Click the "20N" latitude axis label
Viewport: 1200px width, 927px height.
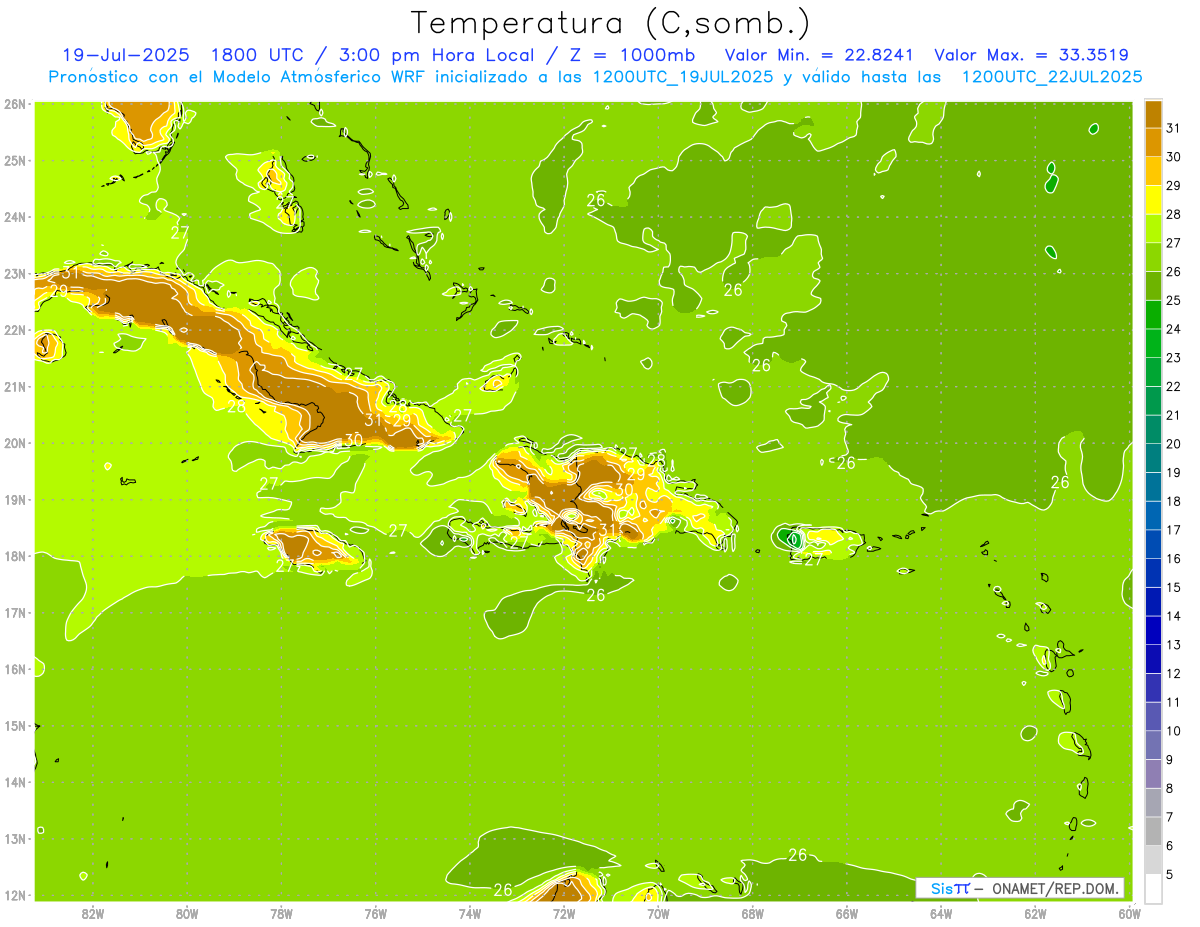click(x=15, y=443)
